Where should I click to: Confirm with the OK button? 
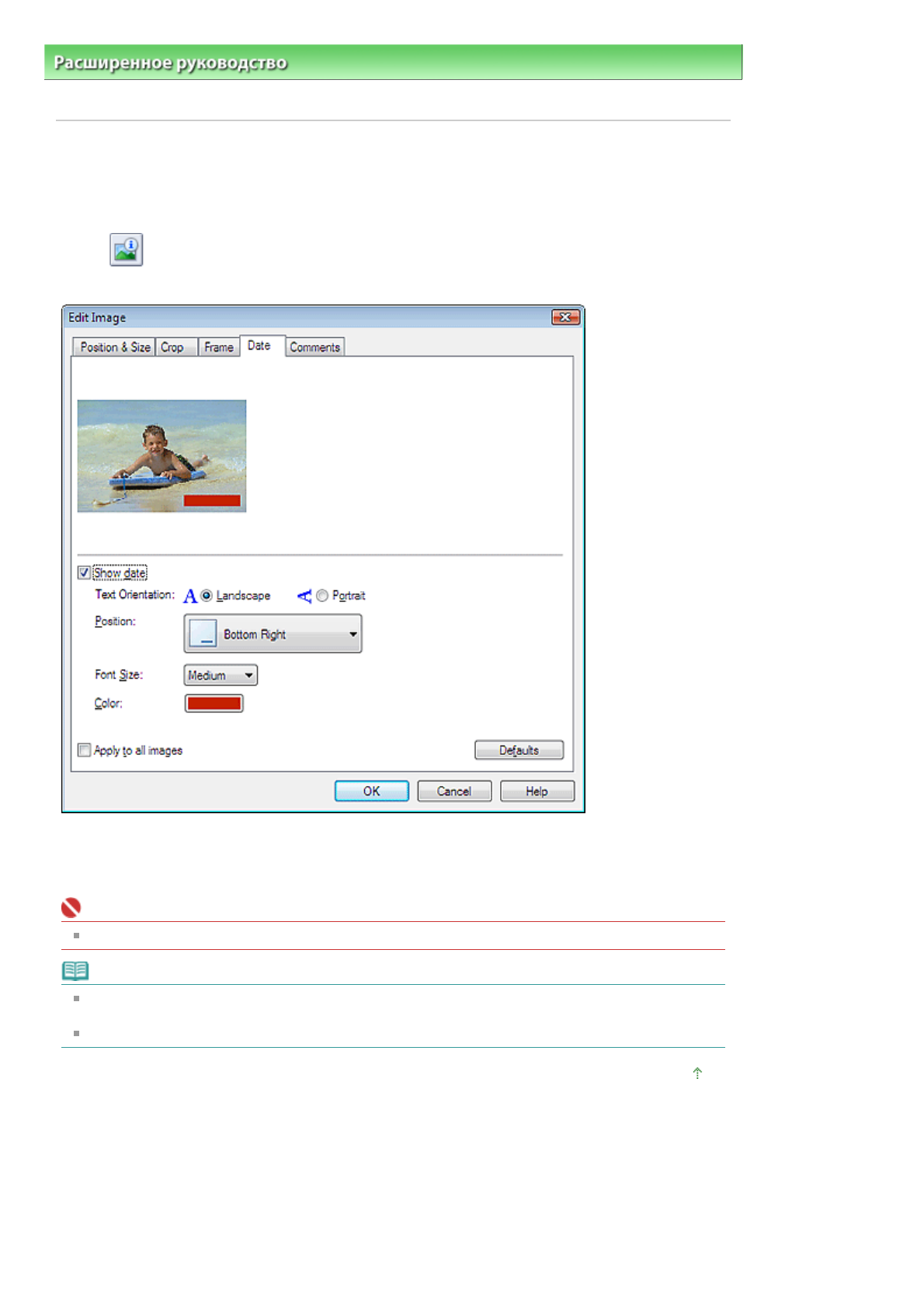tap(371, 791)
